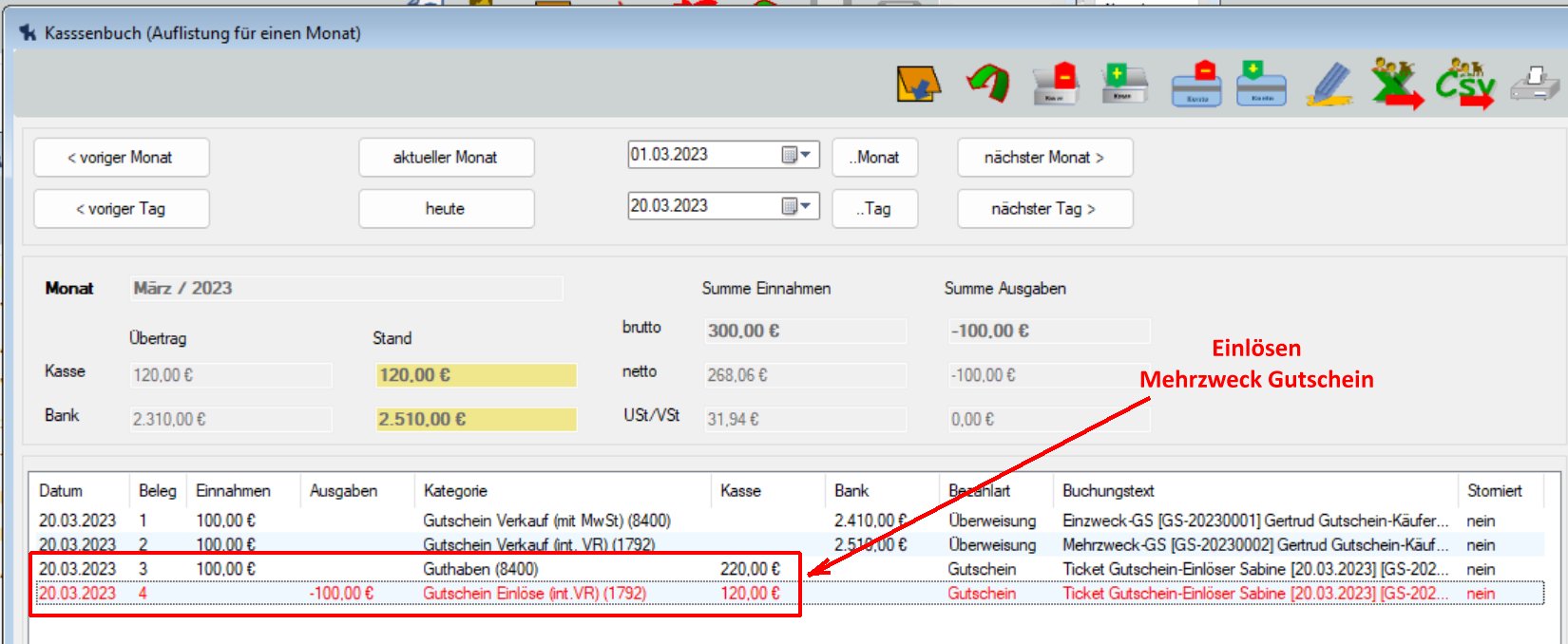Click the printer icon
Screen dimensions: 1568x644
[1534, 84]
